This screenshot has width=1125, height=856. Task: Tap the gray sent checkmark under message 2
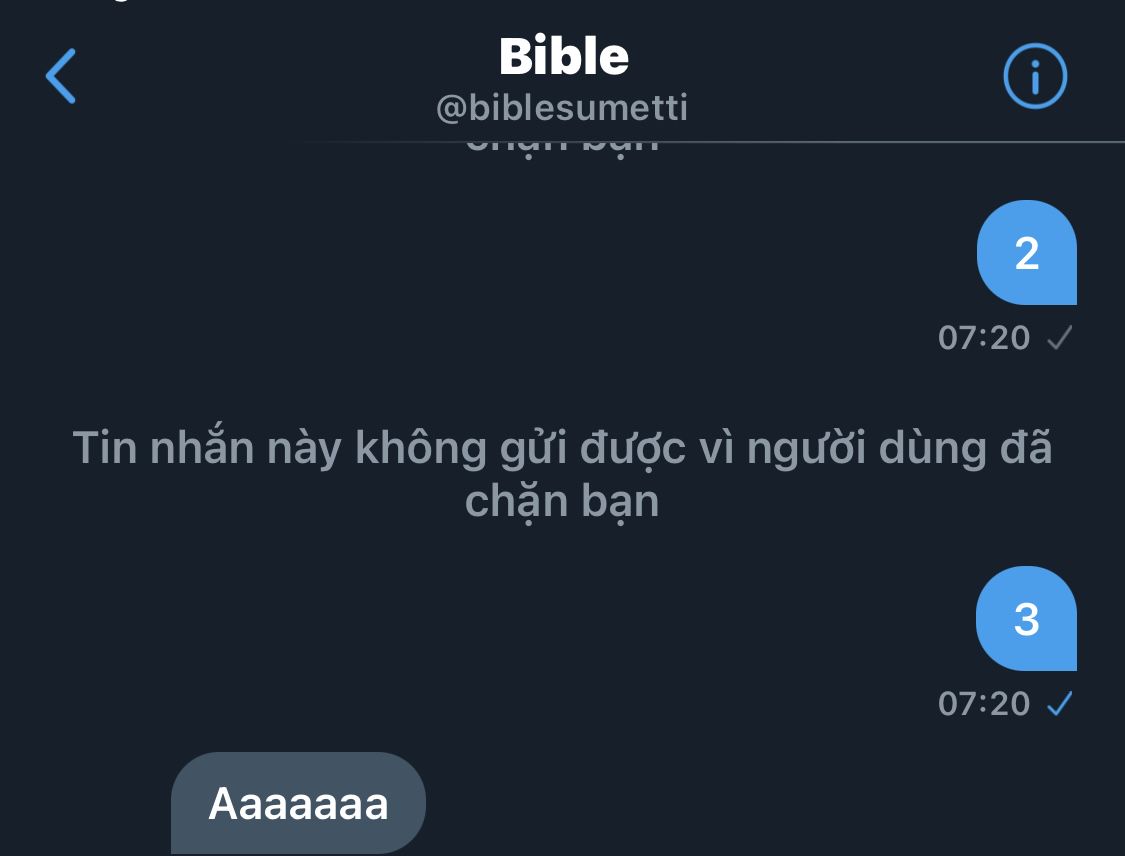1060,337
